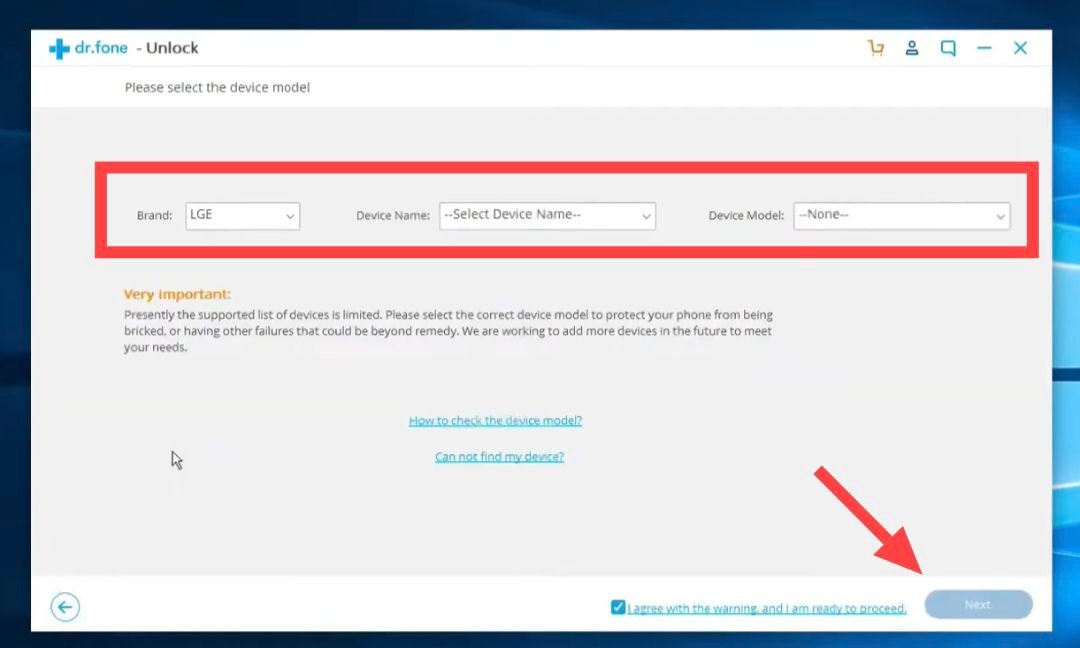Open 'How to check the device model?' link
Screen dimensions: 1080x648
pyautogui.click(x=495, y=420)
